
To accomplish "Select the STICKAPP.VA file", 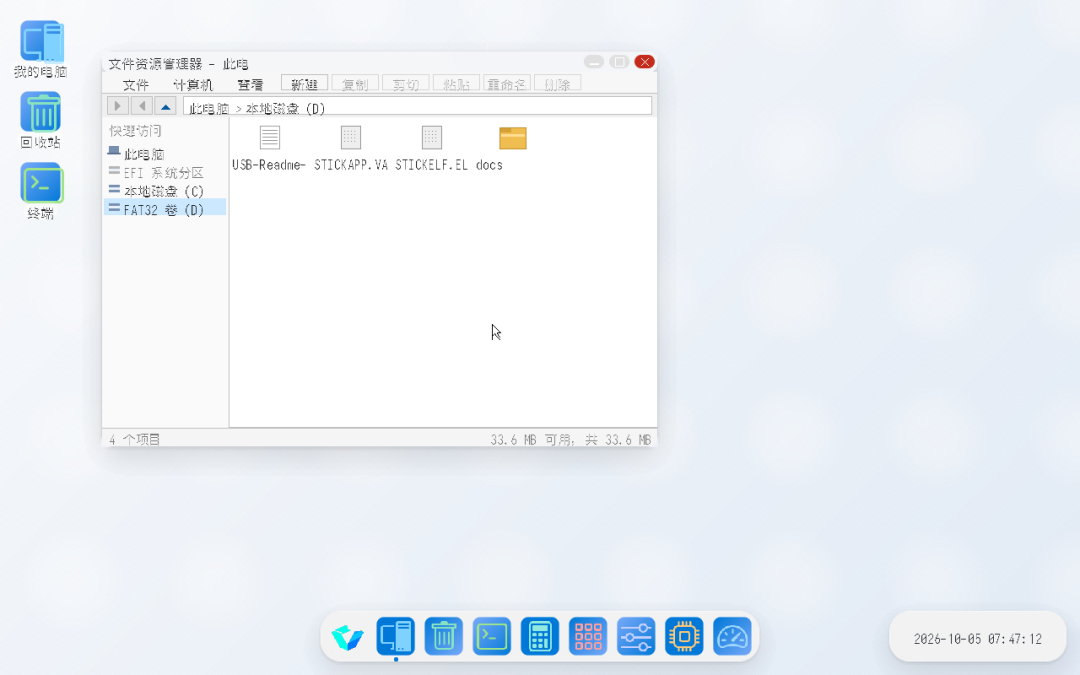I will click(351, 148).
